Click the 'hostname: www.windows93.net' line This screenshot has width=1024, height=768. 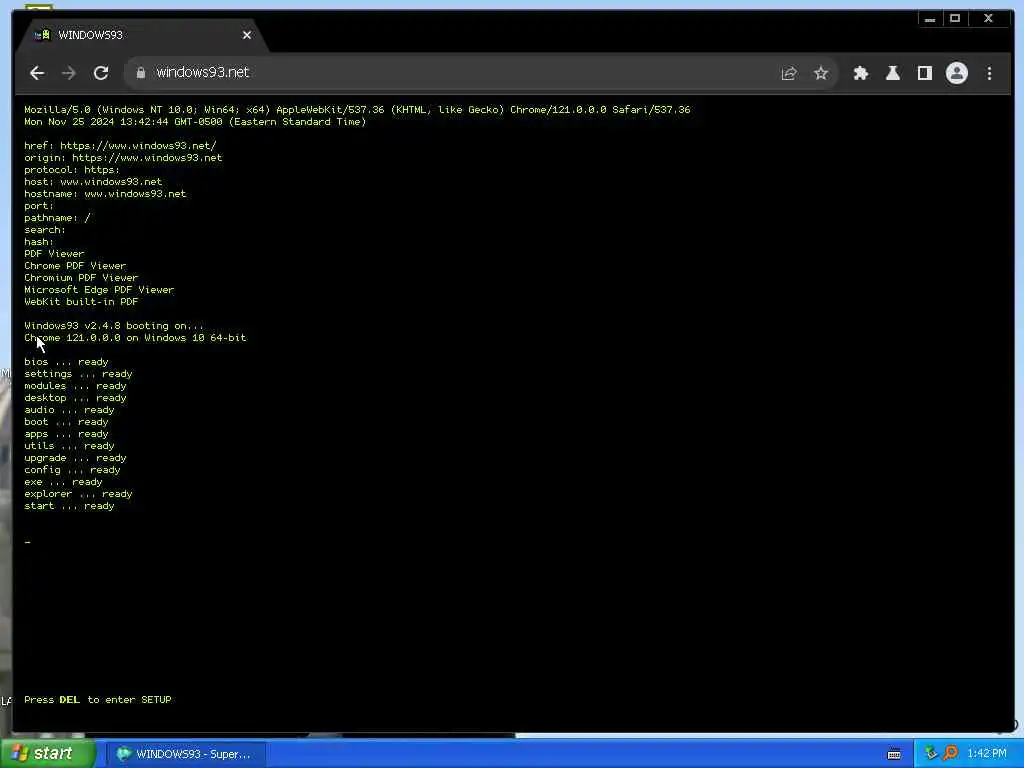coord(105,193)
